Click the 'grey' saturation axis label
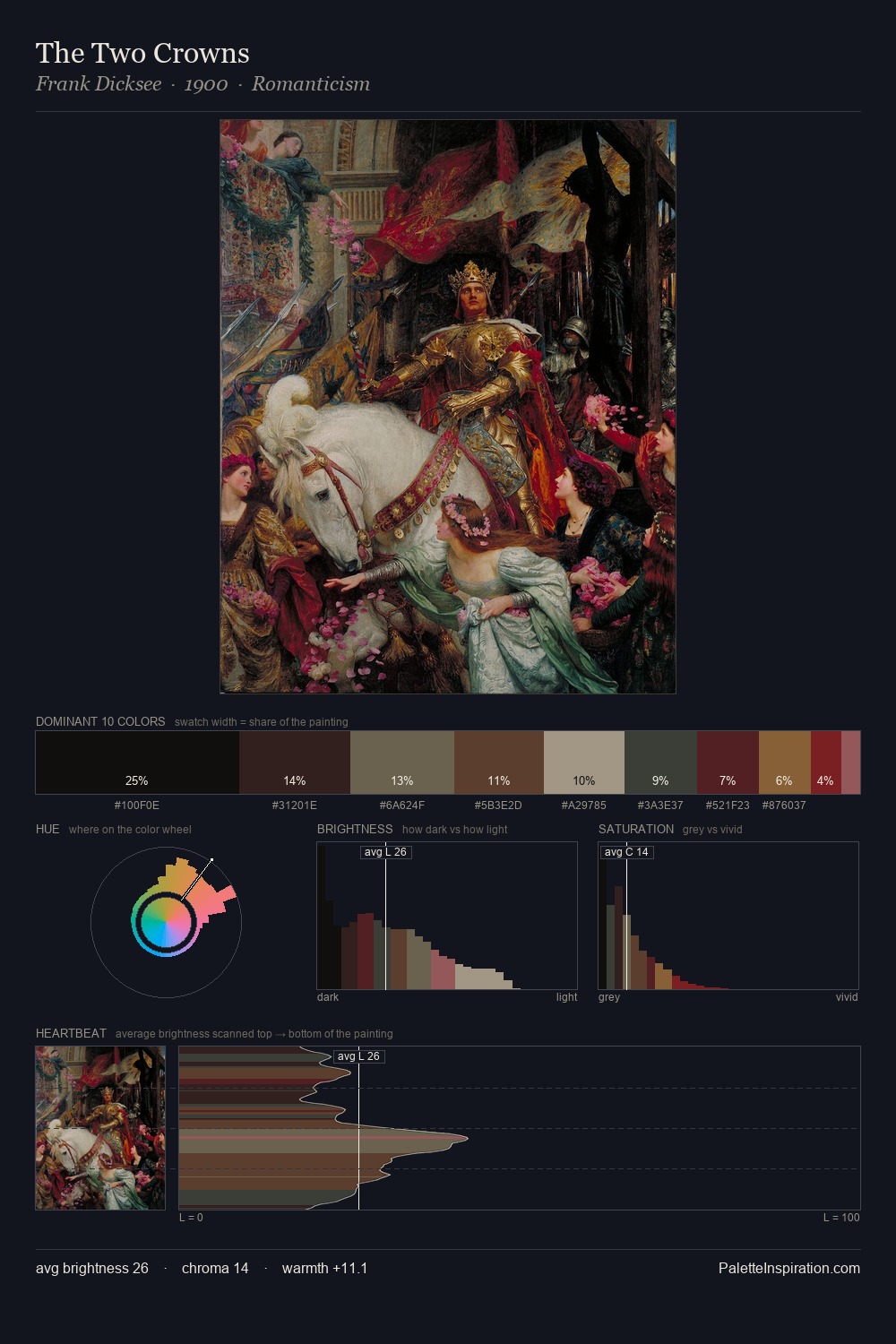This screenshot has height=1344, width=896. pyautogui.click(x=609, y=997)
